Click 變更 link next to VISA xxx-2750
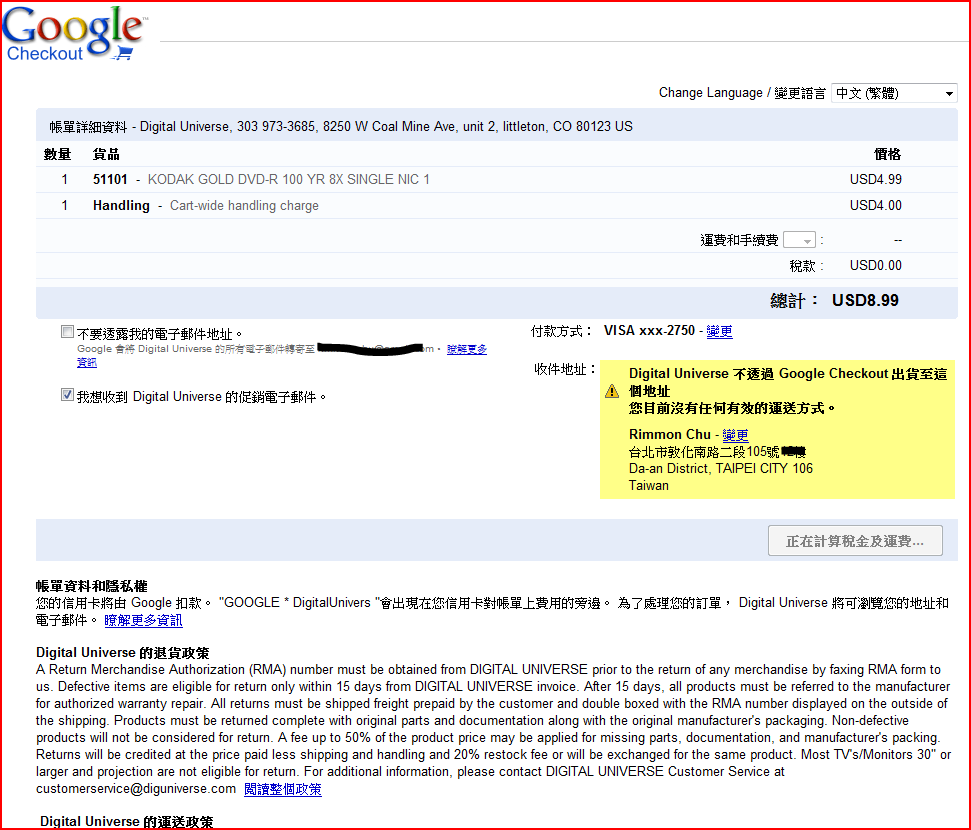971x830 pixels. (x=720, y=331)
